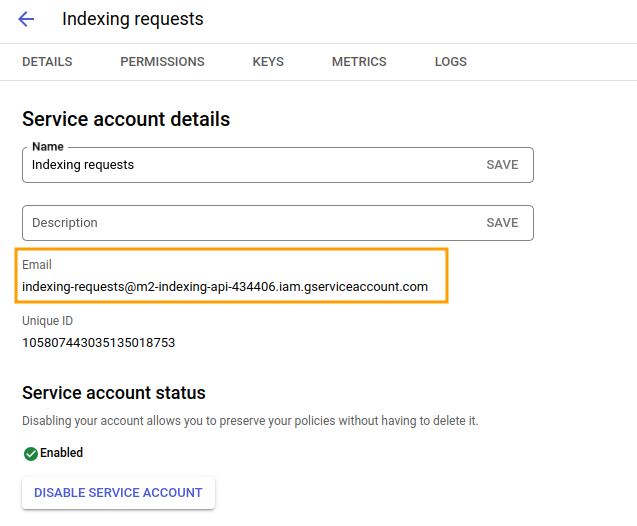Screen dimensions: 637x526
Task: Open the Details tab
Action: 47,62
